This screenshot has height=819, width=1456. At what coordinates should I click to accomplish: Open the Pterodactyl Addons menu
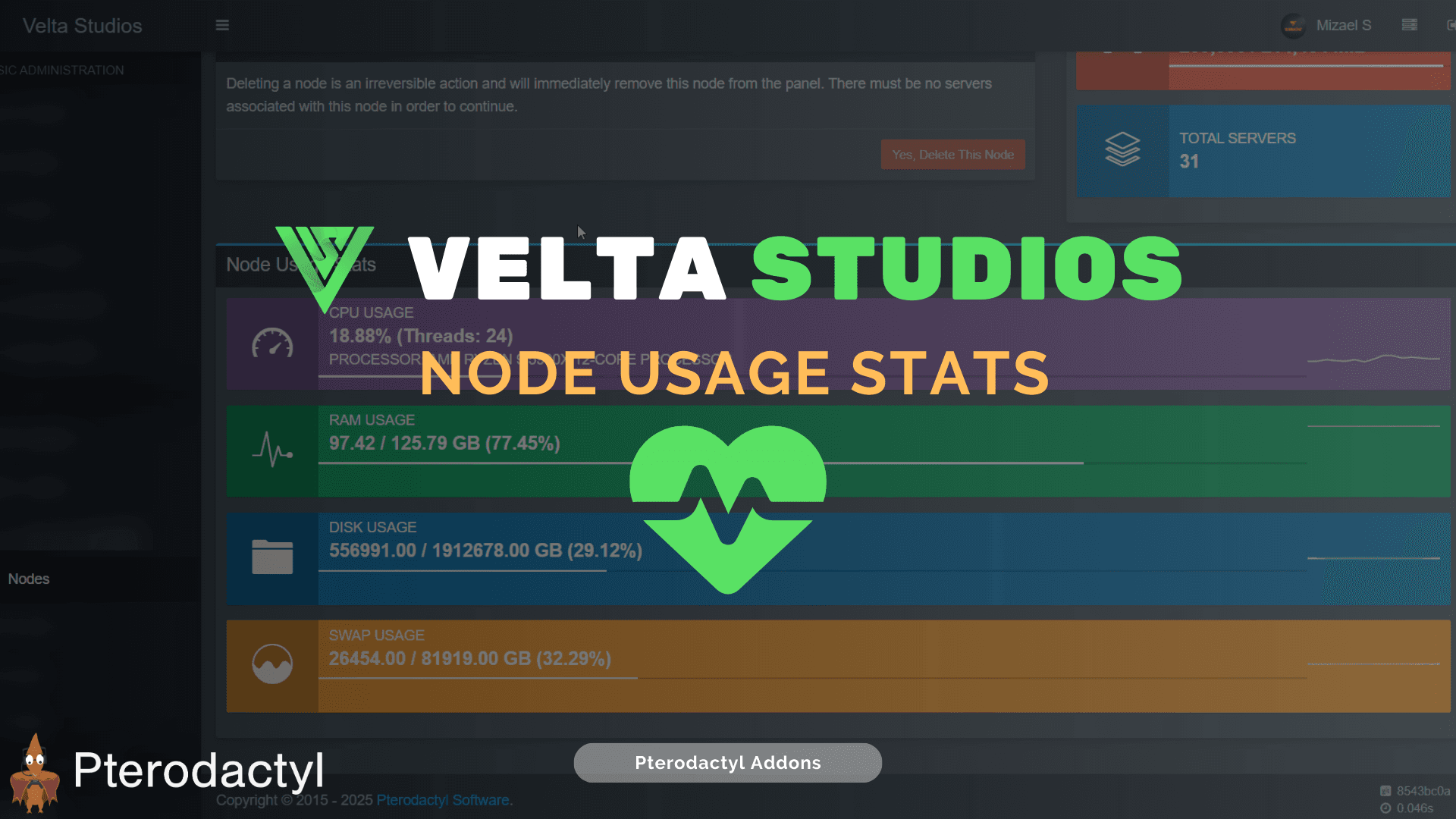tap(727, 763)
